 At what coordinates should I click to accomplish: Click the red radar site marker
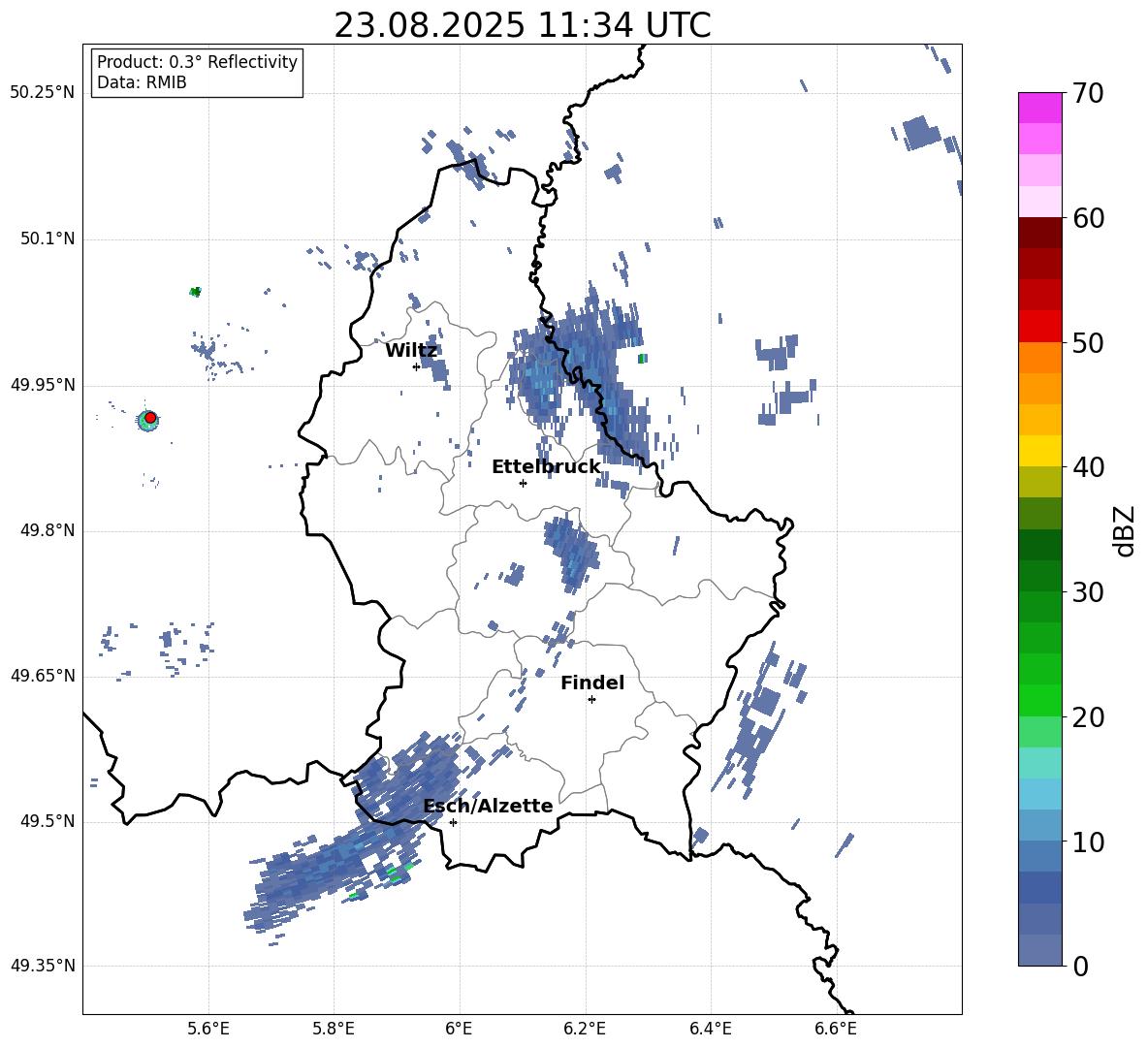[150, 418]
